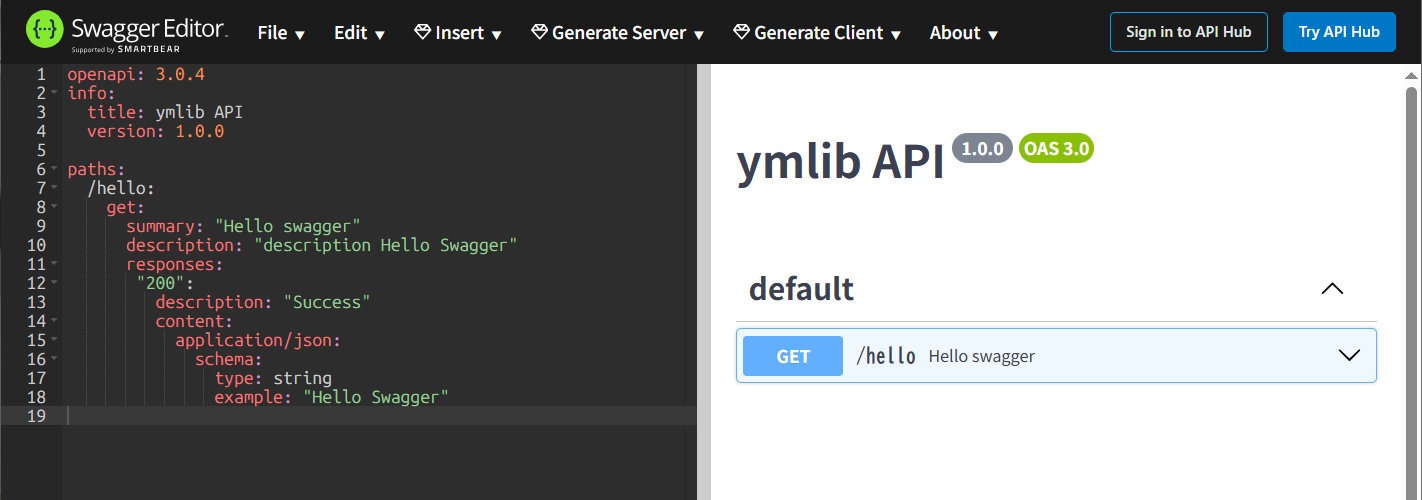This screenshot has height=500, width=1422.
Task: Expand the GET /hello operation chevron
Action: coord(1349,356)
